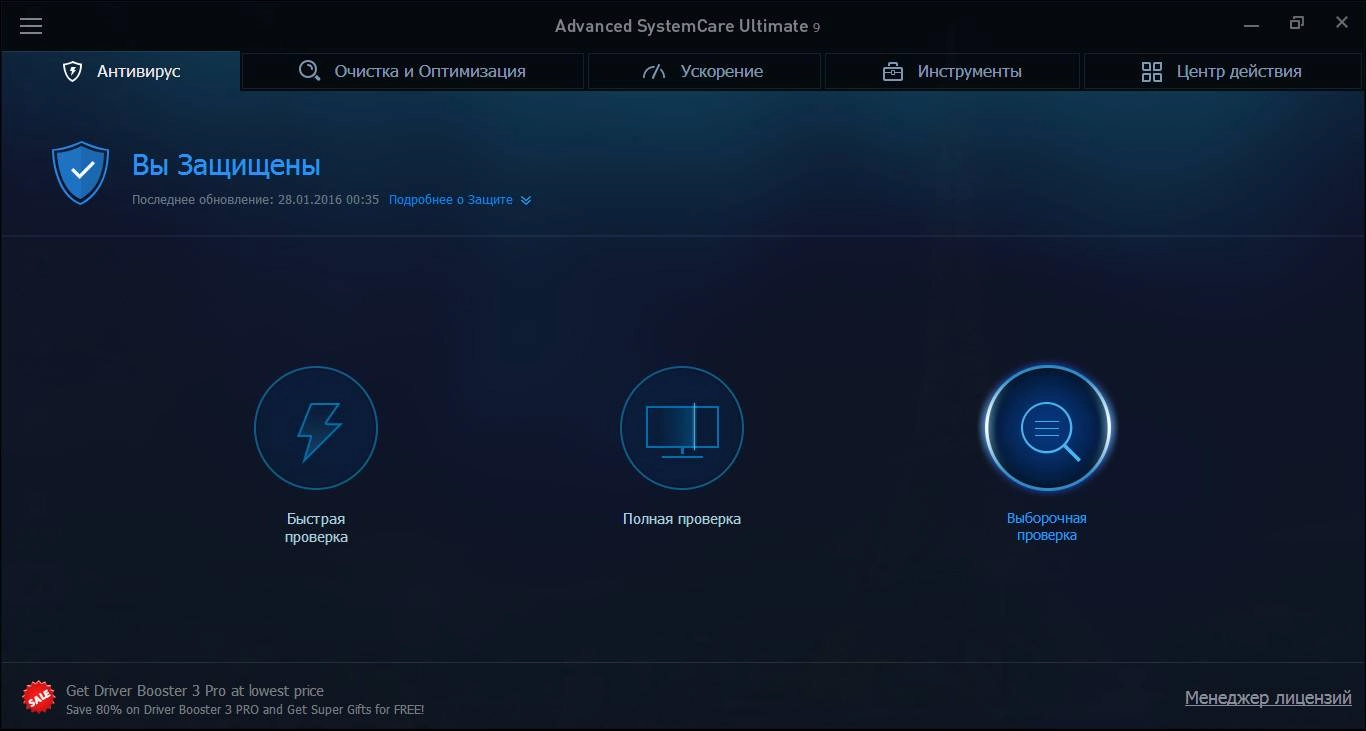1366x731 pixels.
Task: Go to the Ускорение tab
Action: [x=704, y=71]
